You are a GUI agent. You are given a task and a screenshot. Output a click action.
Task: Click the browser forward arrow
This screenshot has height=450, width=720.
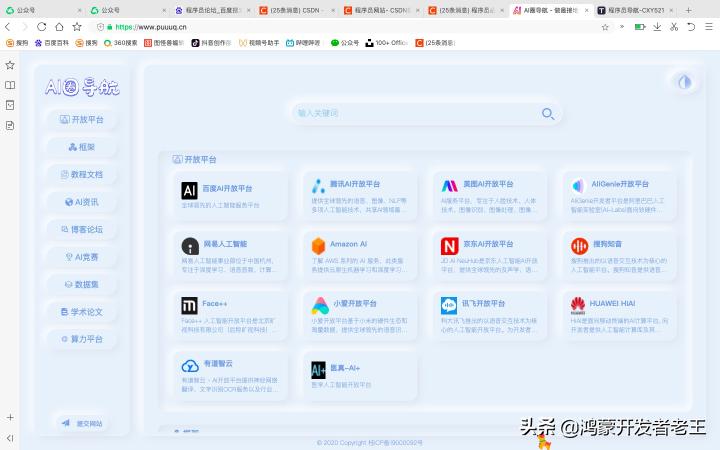point(25,27)
